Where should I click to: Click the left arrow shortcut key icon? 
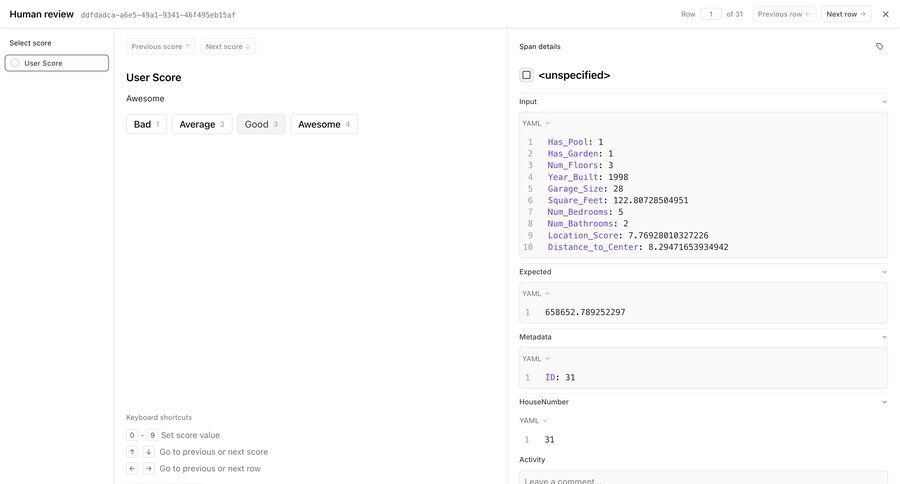132,468
